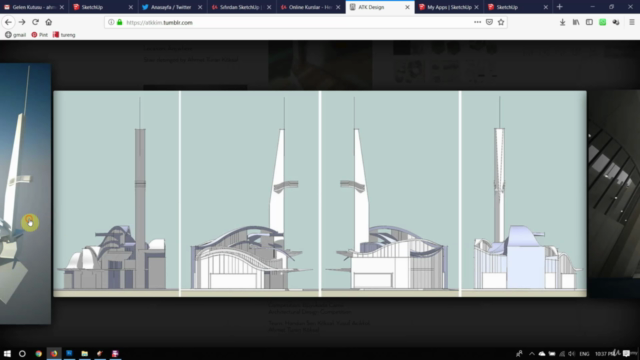Go forward to the next page

[22, 22]
